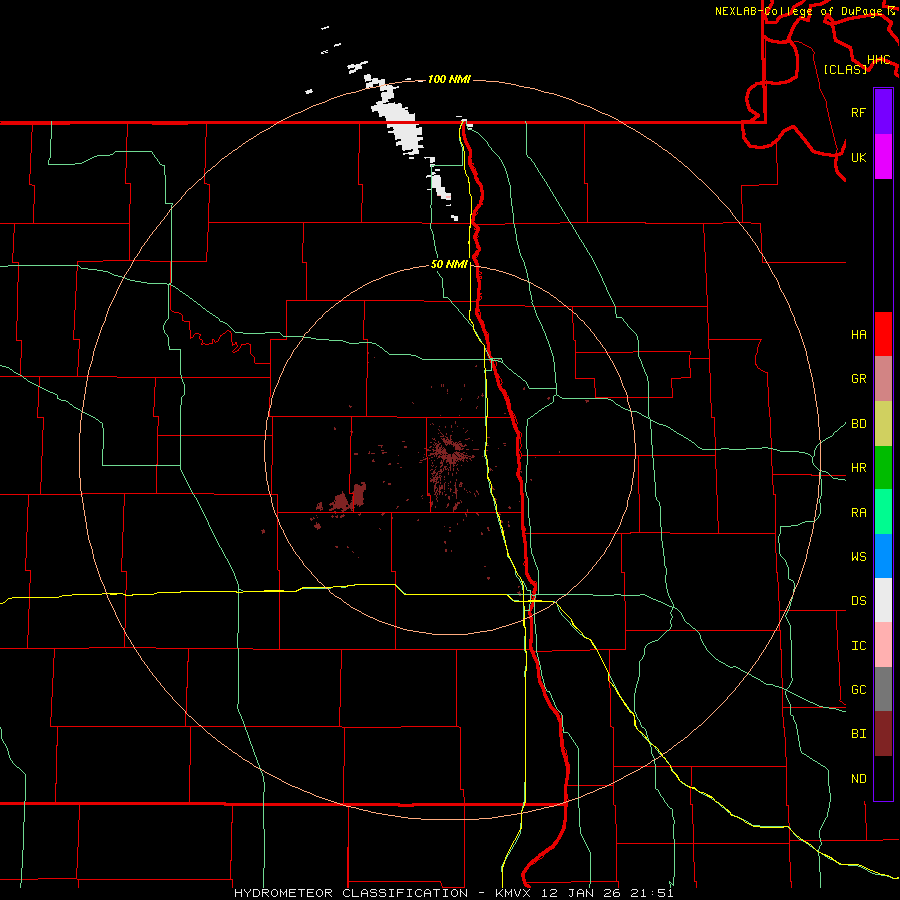This screenshot has width=900, height=900.
Task: Click the ND black legend swatch
Action: [883, 778]
